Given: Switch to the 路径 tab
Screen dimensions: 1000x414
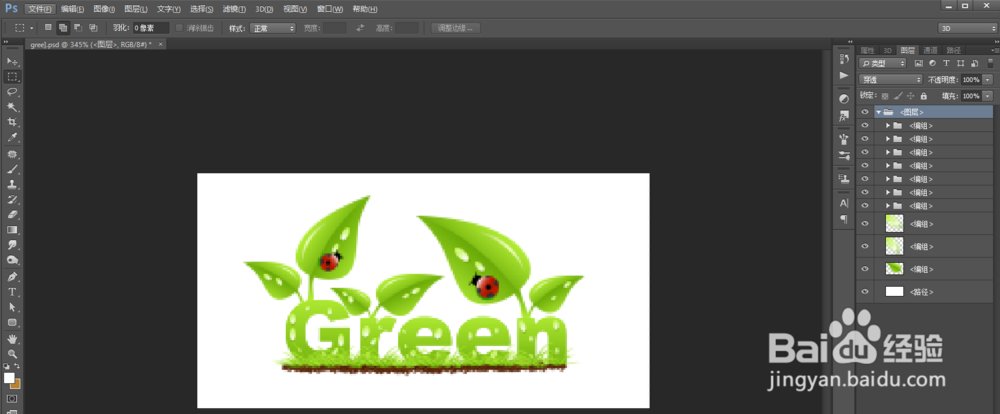Looking at the screenshot, I should (x=953, y=50).
